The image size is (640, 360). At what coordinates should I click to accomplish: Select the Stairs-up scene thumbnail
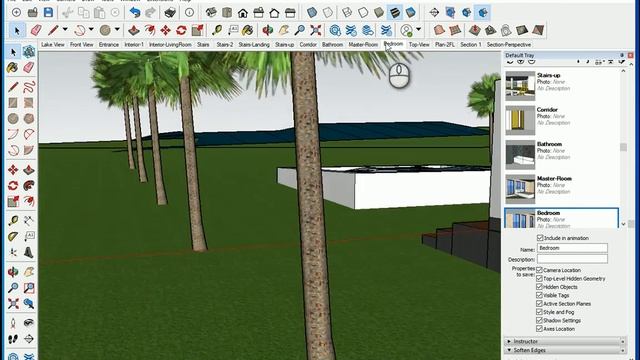click(x=520, y=86)
